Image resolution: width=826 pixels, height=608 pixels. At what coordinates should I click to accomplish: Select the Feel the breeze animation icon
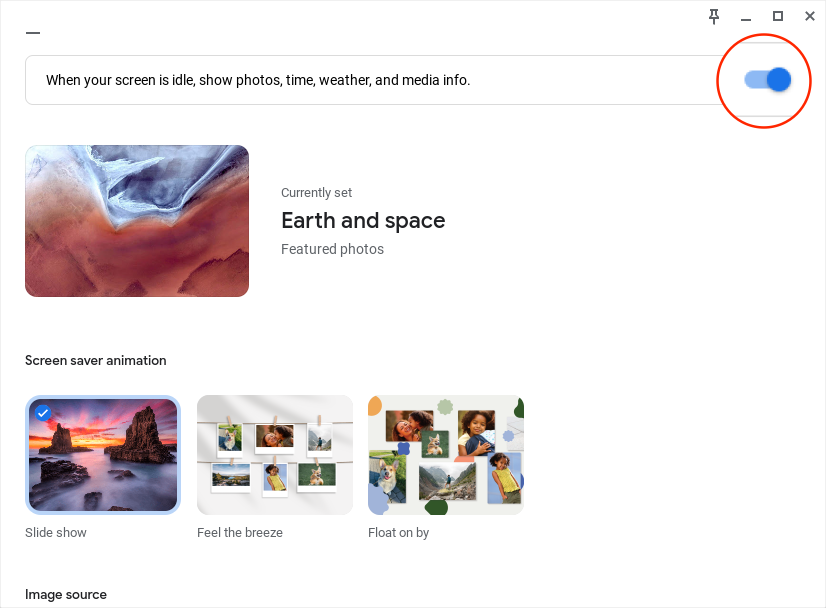point(274,455)
